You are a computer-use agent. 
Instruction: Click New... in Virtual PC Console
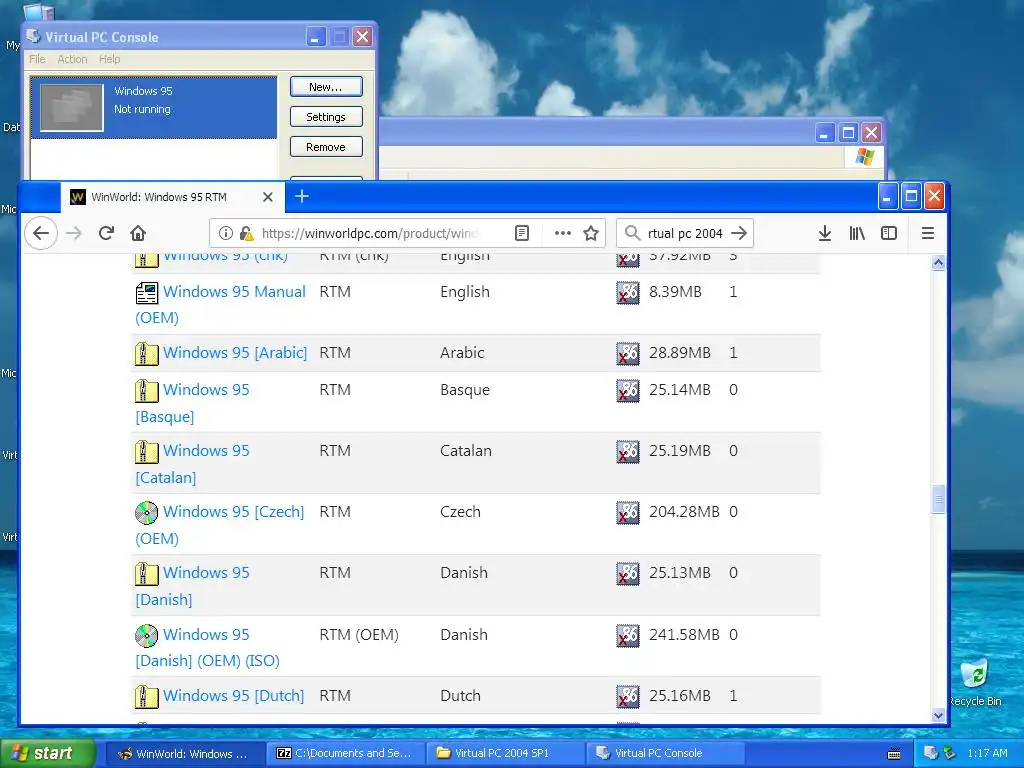point(326,87)
